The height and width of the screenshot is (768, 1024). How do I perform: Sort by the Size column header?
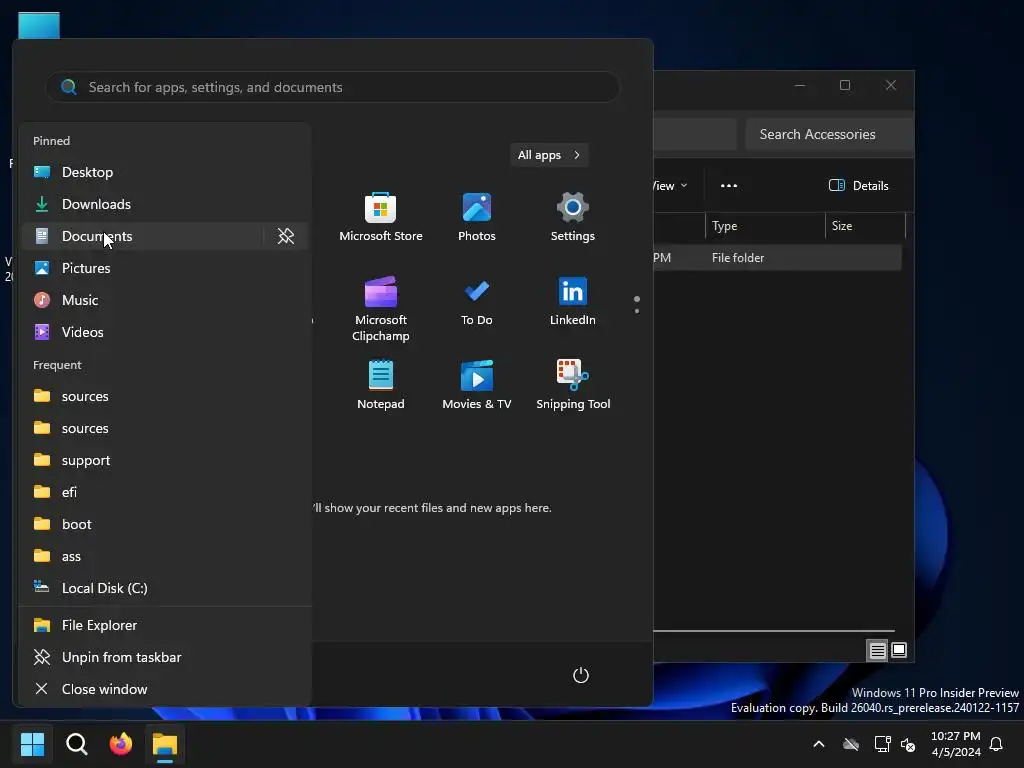pyautogui.click(x=865, y=225)
